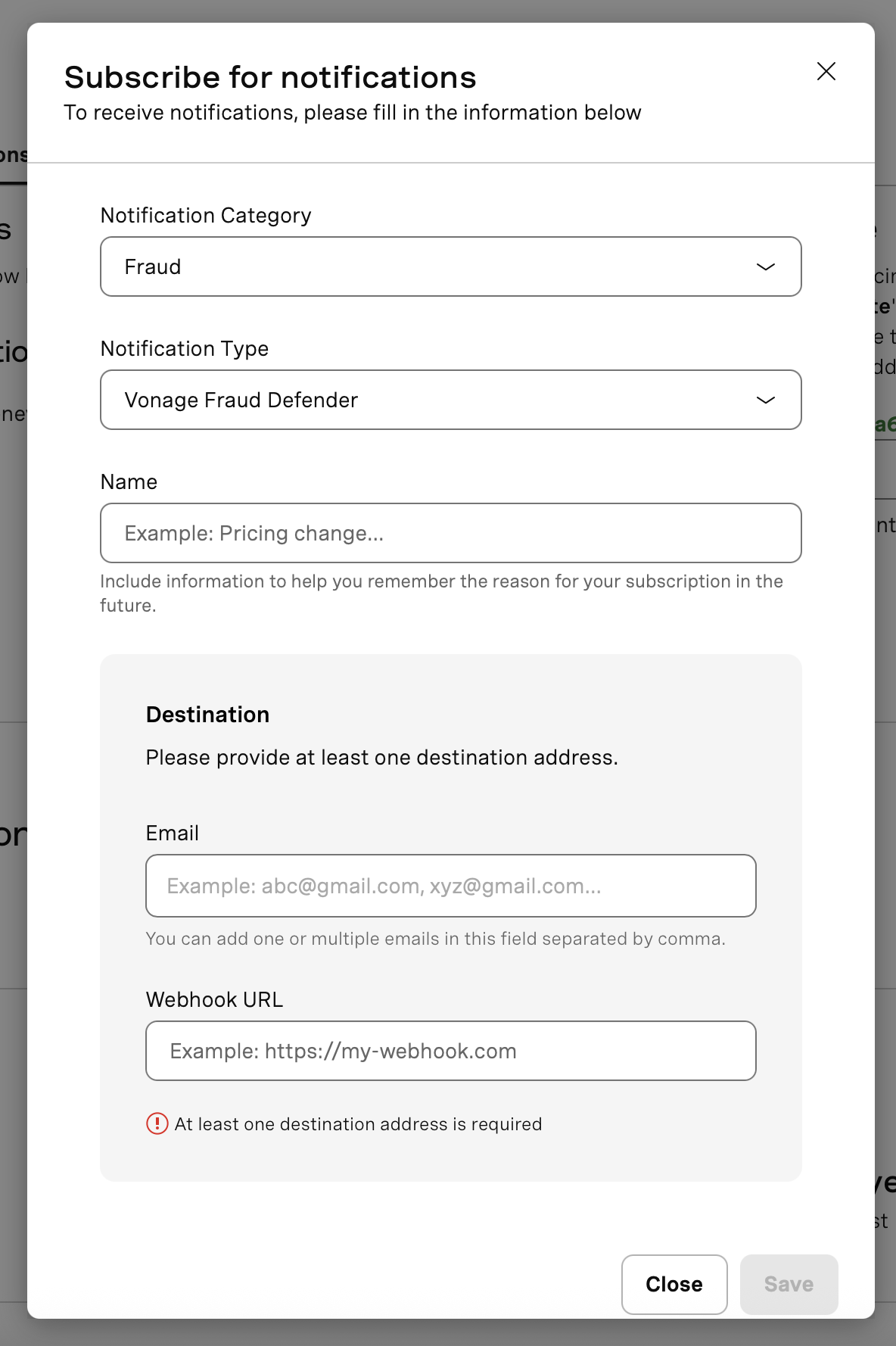Click the chevron on the Notification Category dropdown
Screen dimensions: 896x1346
click(767, 266)
